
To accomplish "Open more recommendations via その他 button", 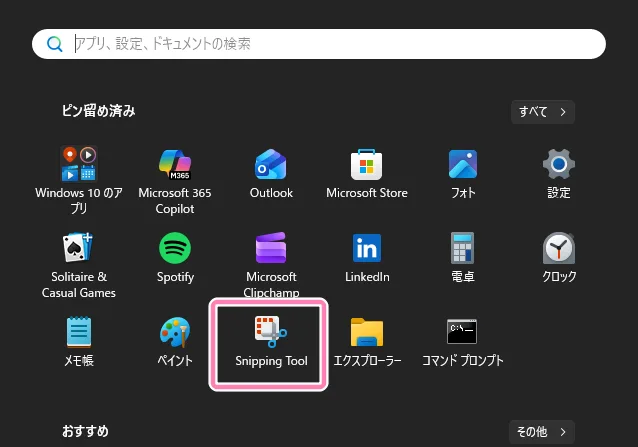I will (542, 432).
